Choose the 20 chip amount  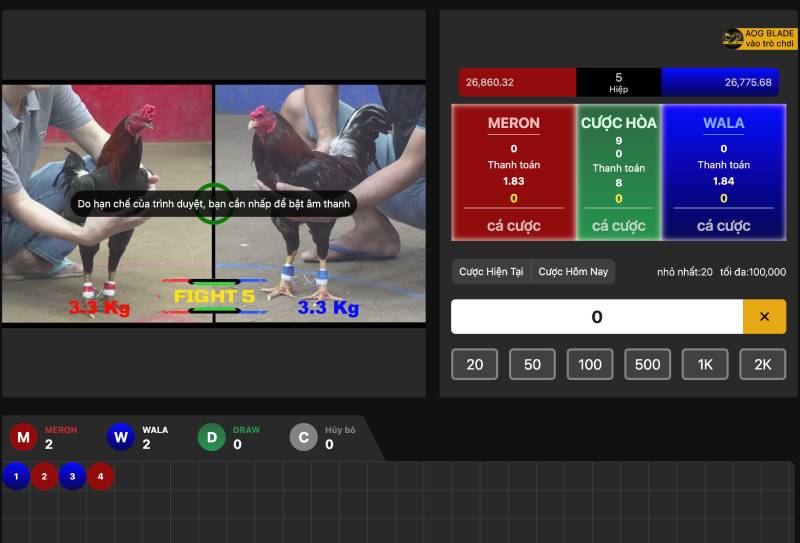[475, 364]
